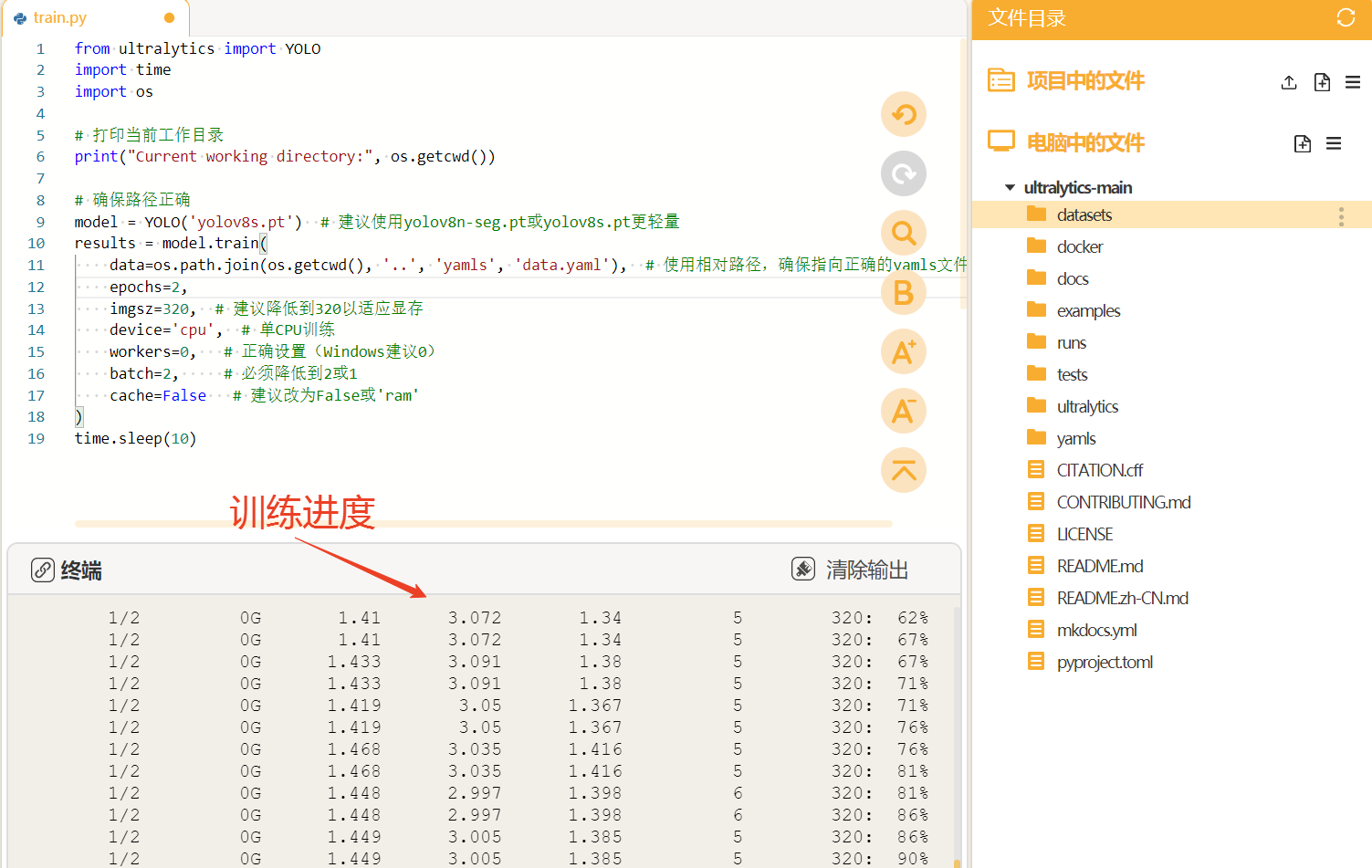Click the redo circular button

pyautogui.click(x=904, y=173)
